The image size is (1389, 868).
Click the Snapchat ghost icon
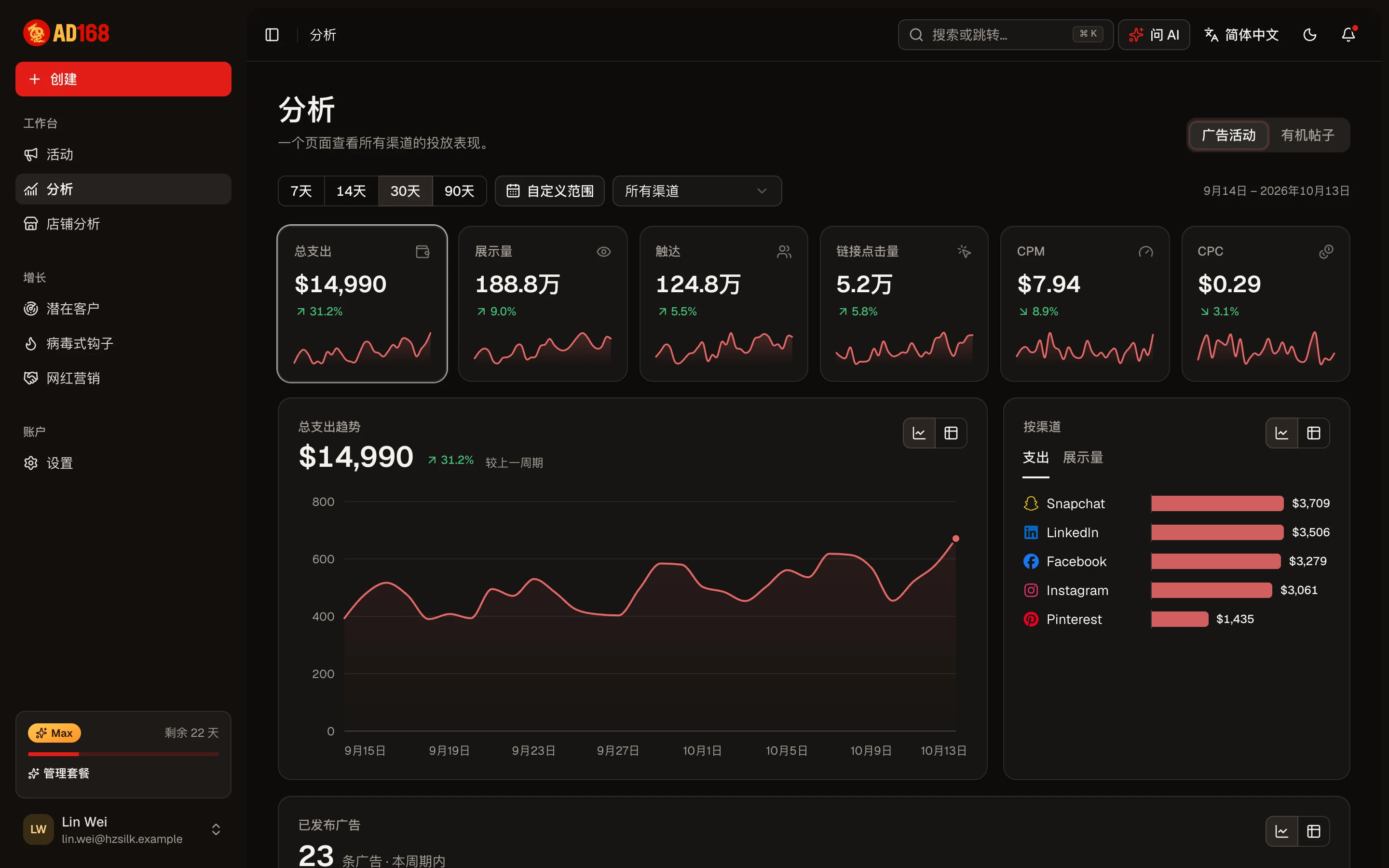(1031, 503)
